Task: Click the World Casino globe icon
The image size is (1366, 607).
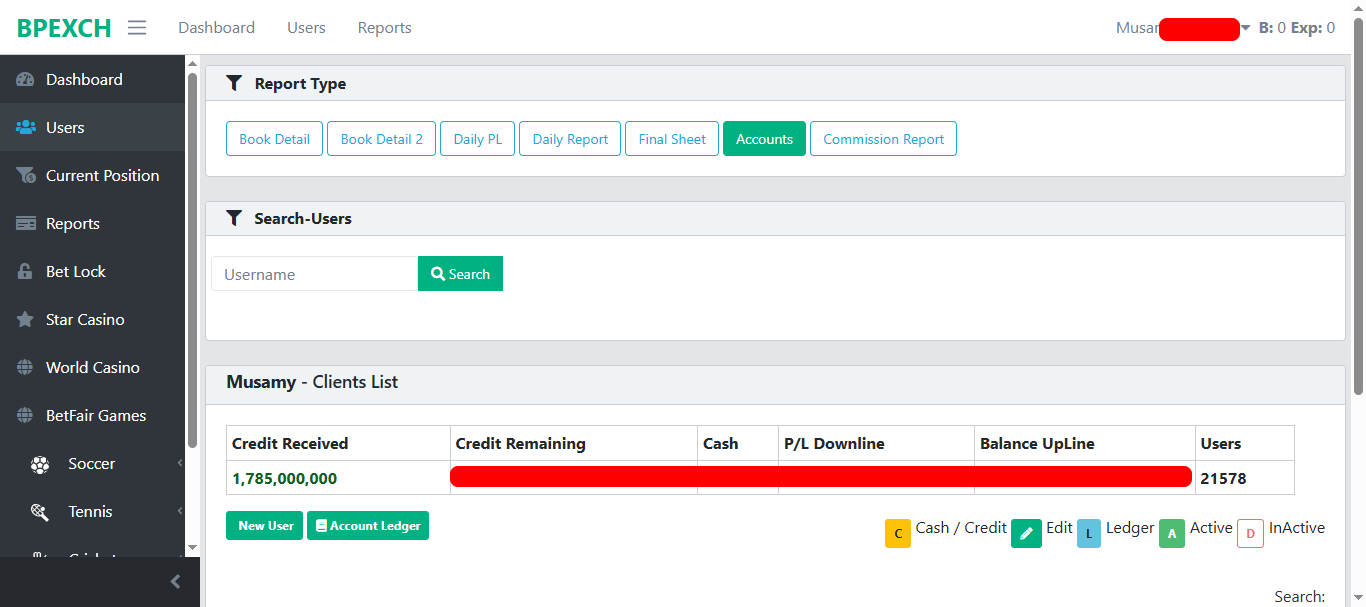Action: [26, 368]
